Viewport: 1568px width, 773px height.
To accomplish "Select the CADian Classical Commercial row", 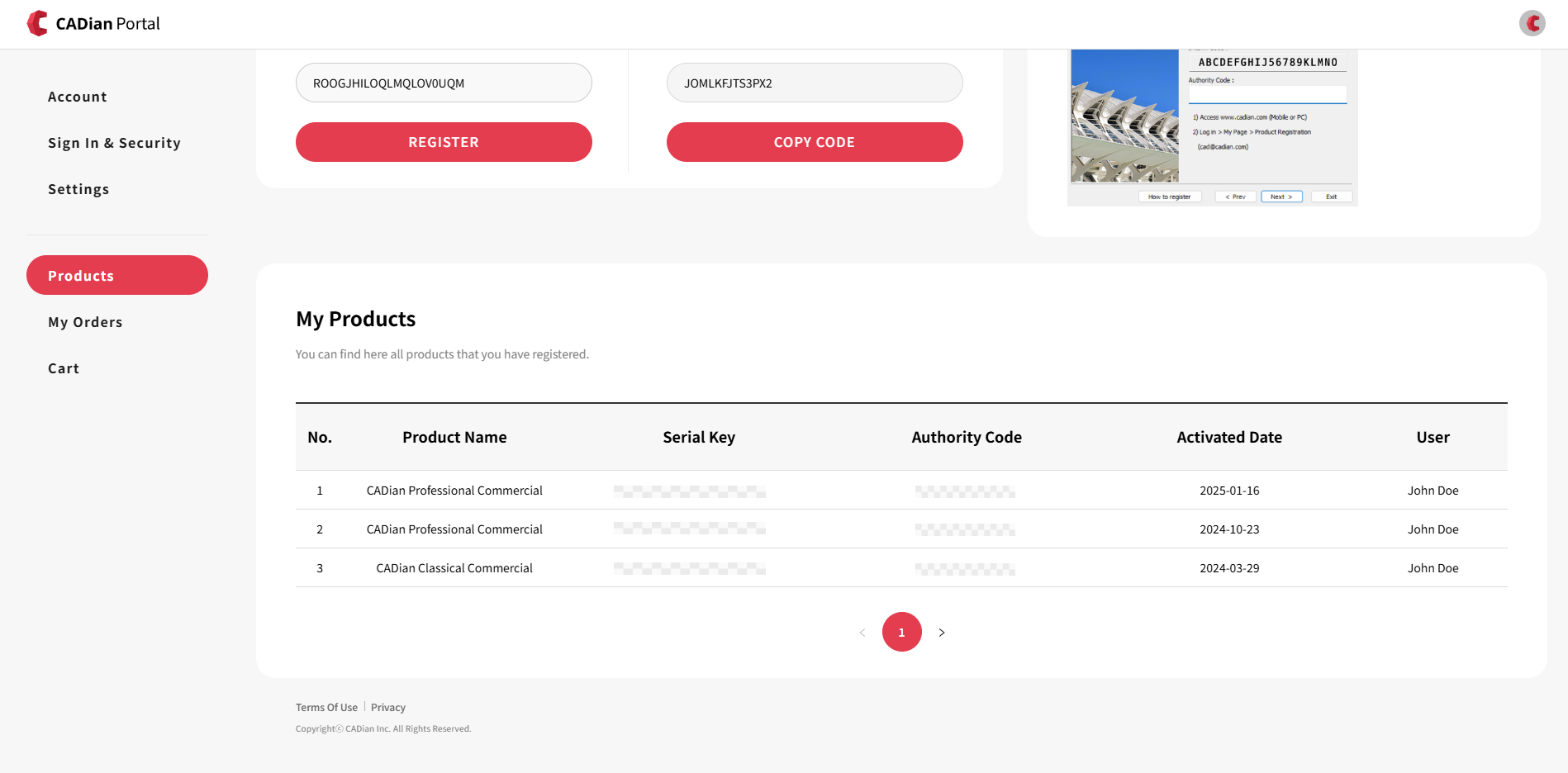I will pos(454,567).
